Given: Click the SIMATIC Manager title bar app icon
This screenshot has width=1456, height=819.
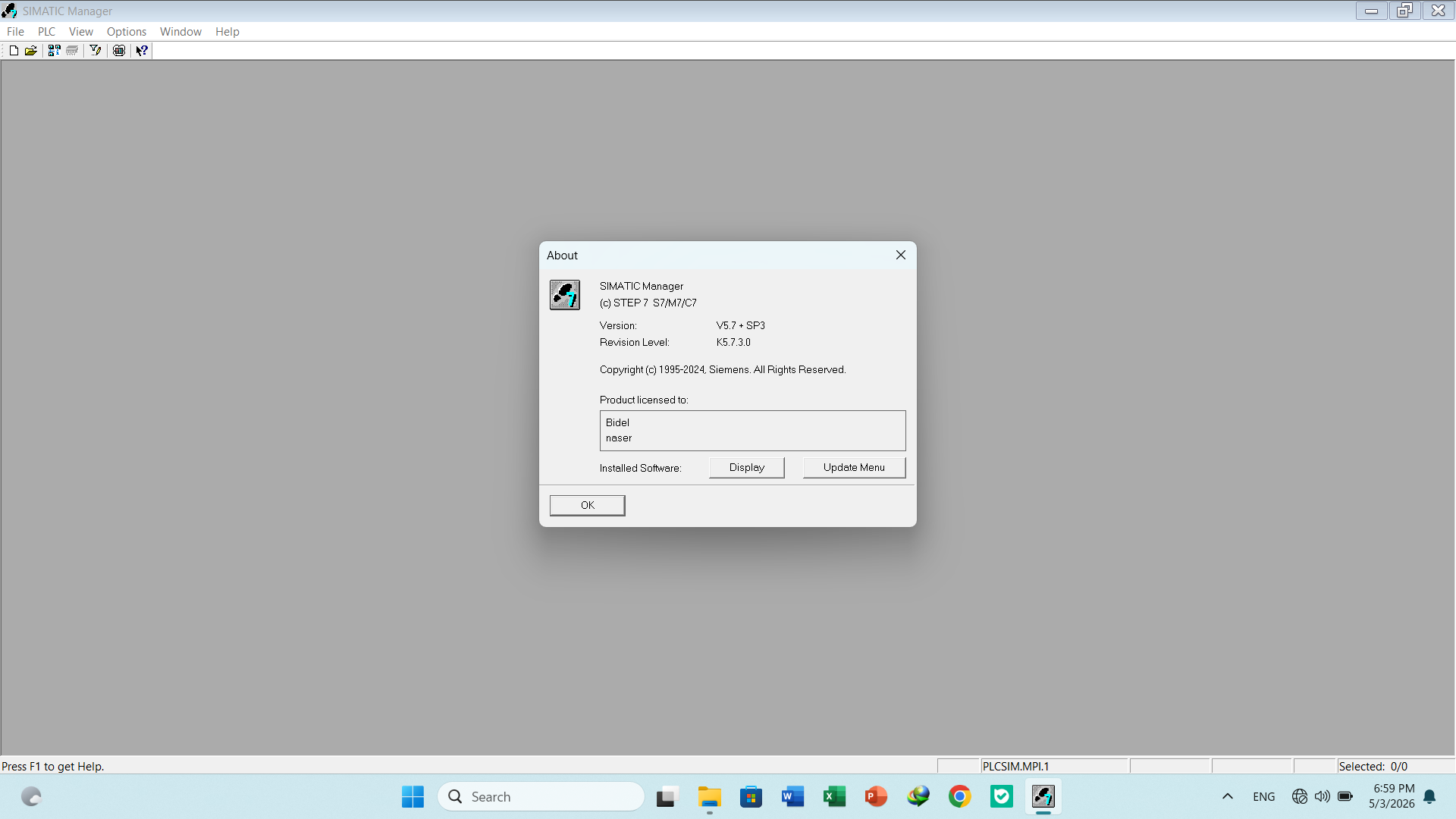Looking at the screenshot, I should pyautogui.click(x=9, y=11).
